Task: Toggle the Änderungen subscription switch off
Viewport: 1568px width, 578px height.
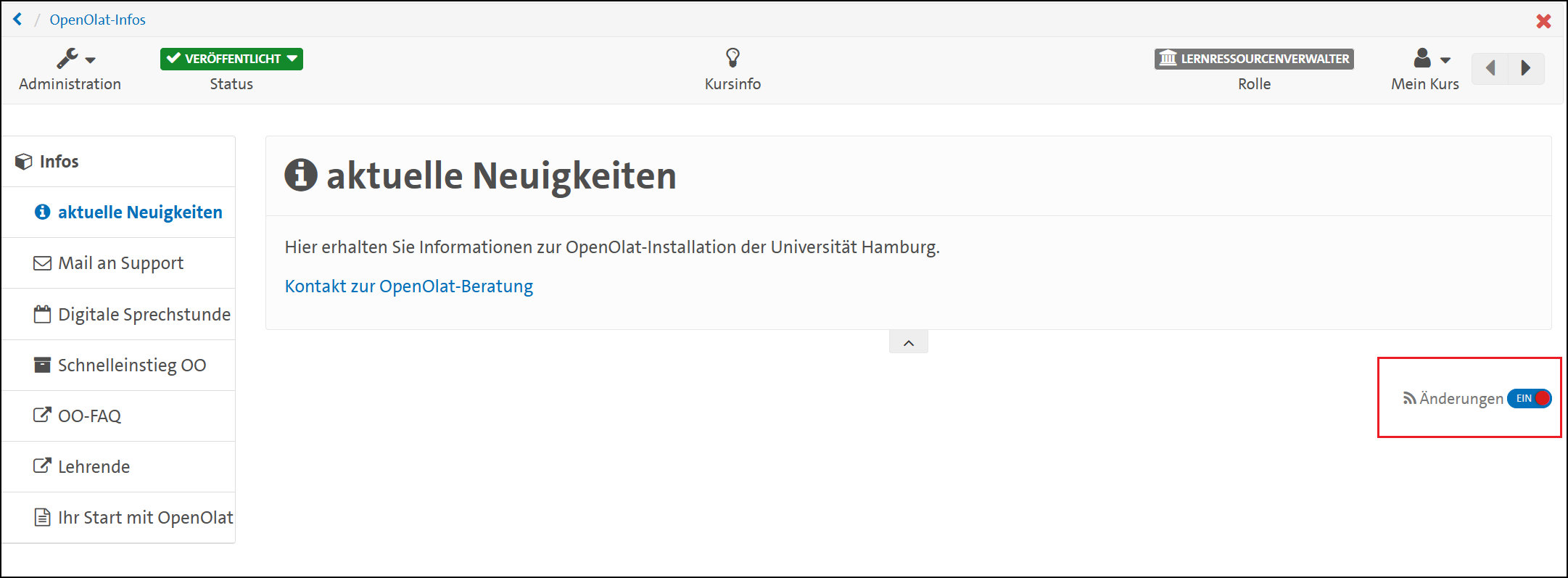Action: click(x=1529, y=398)
